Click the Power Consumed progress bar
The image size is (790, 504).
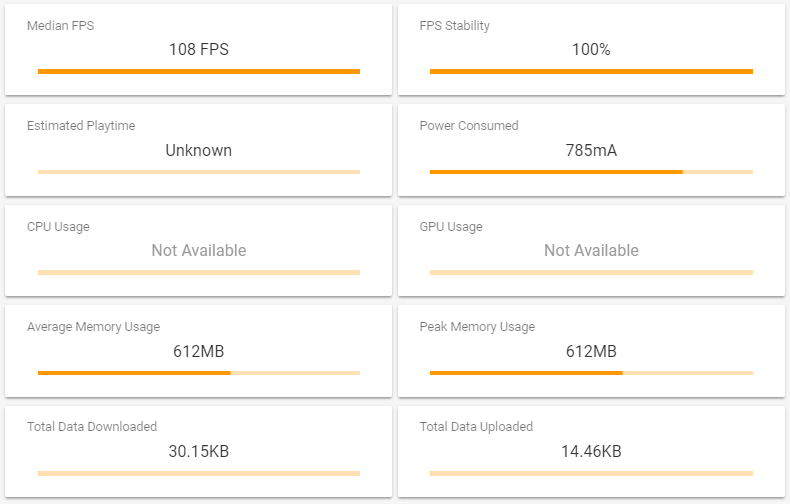point(591,172)
